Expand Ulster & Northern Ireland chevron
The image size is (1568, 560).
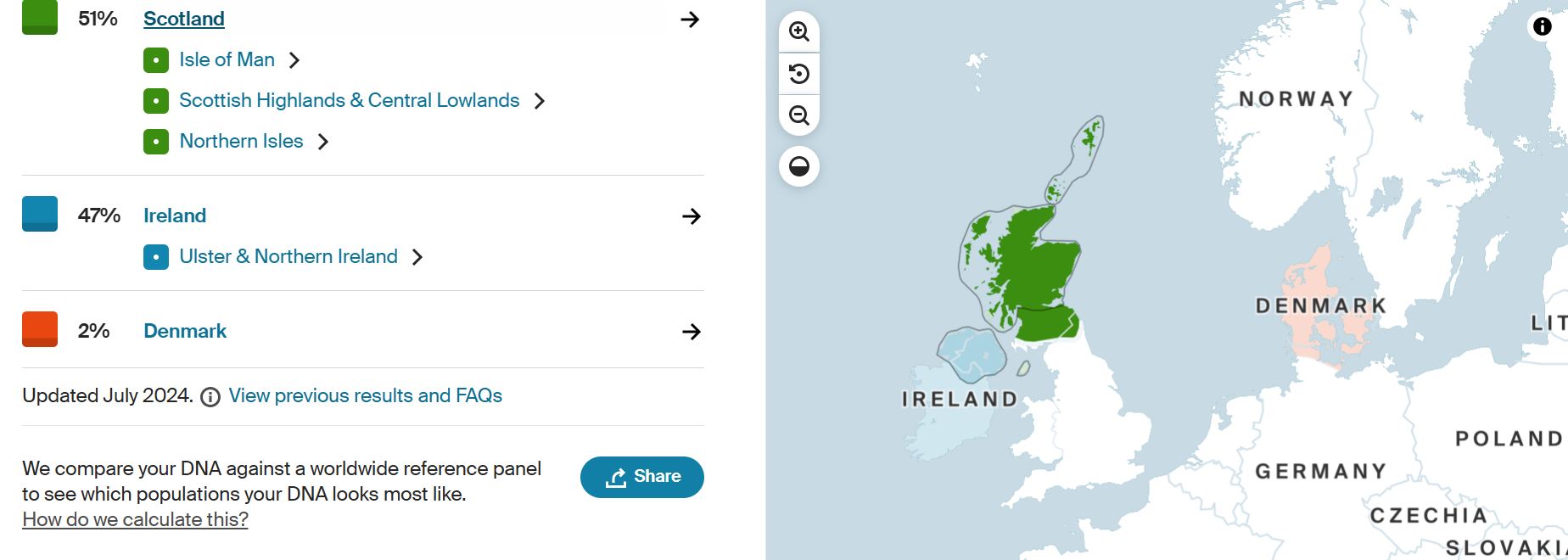[x=417, y=257]
